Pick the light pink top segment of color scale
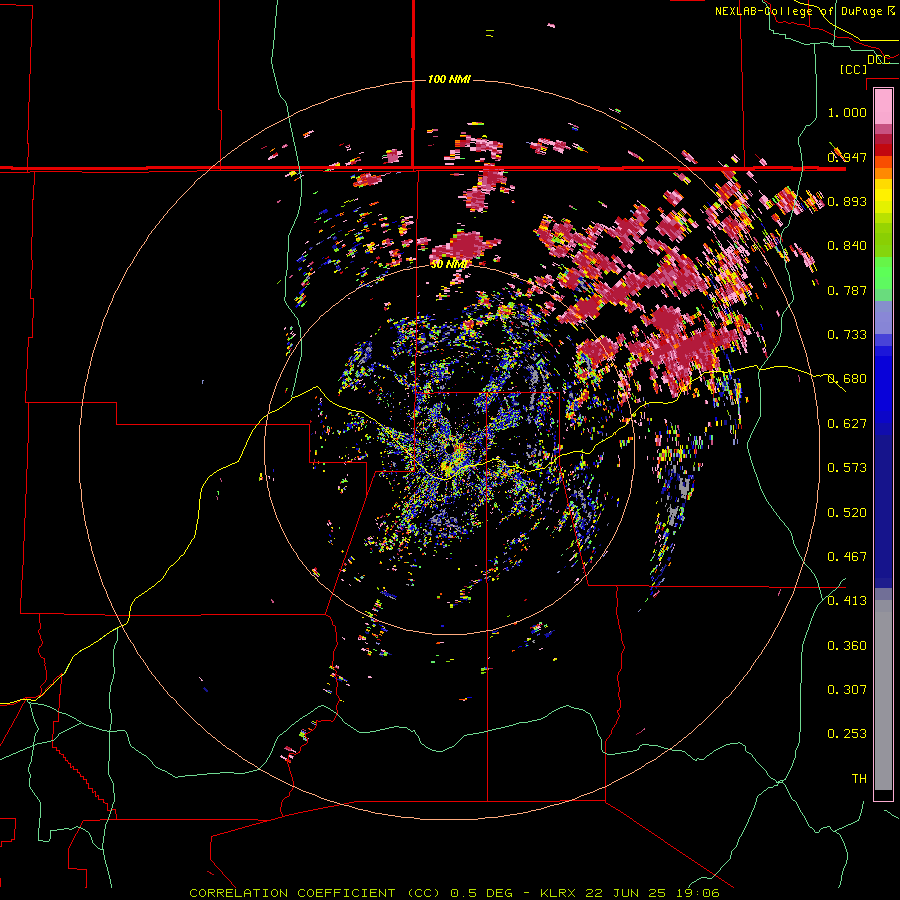The width and height of the screenshot is (900, 900). 883,107
